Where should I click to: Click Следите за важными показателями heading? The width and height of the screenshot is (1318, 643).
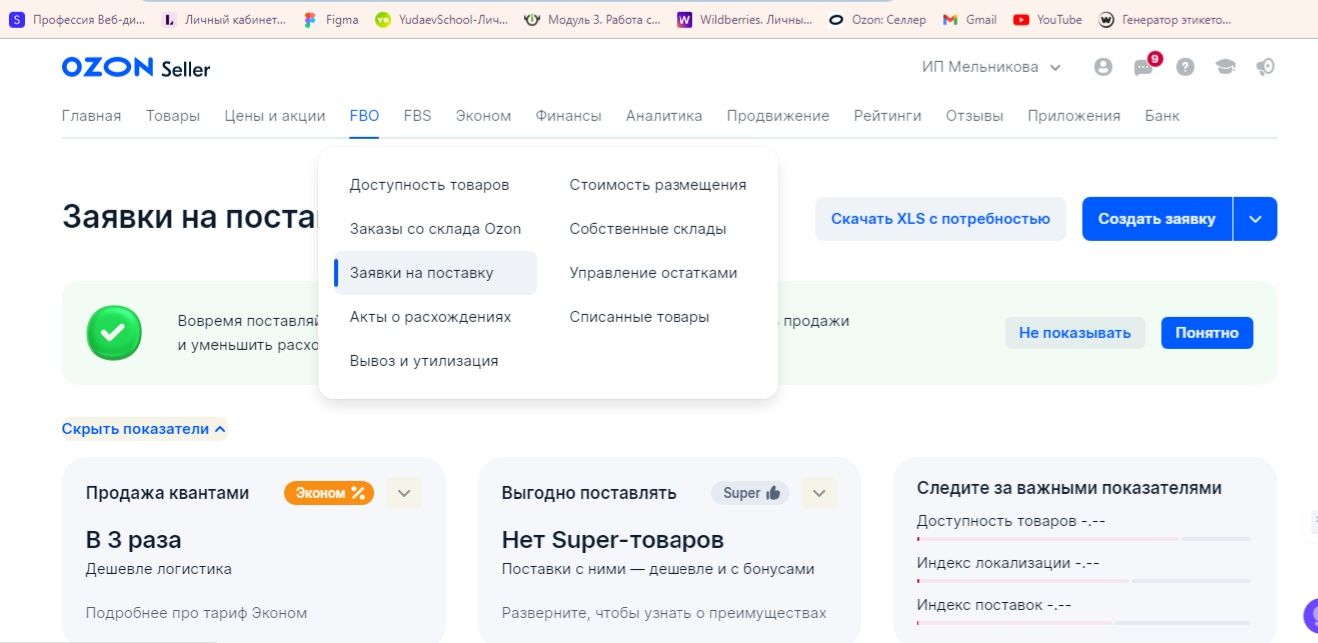tap(1069, 488)
